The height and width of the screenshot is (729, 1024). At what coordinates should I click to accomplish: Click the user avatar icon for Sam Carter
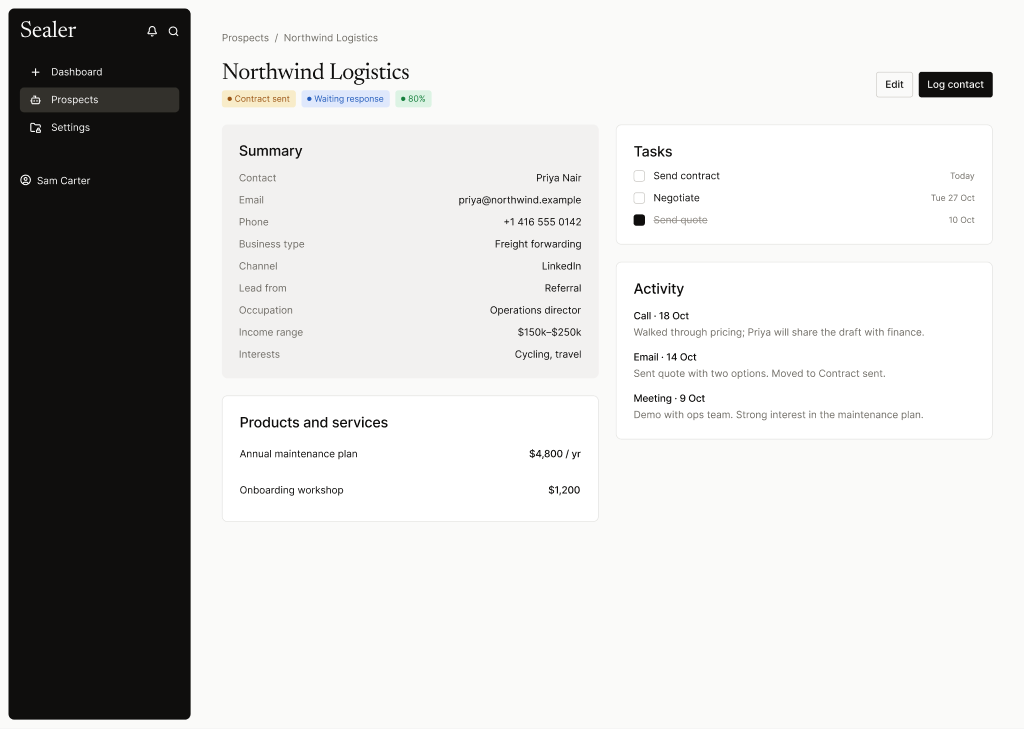coord(25,180)
